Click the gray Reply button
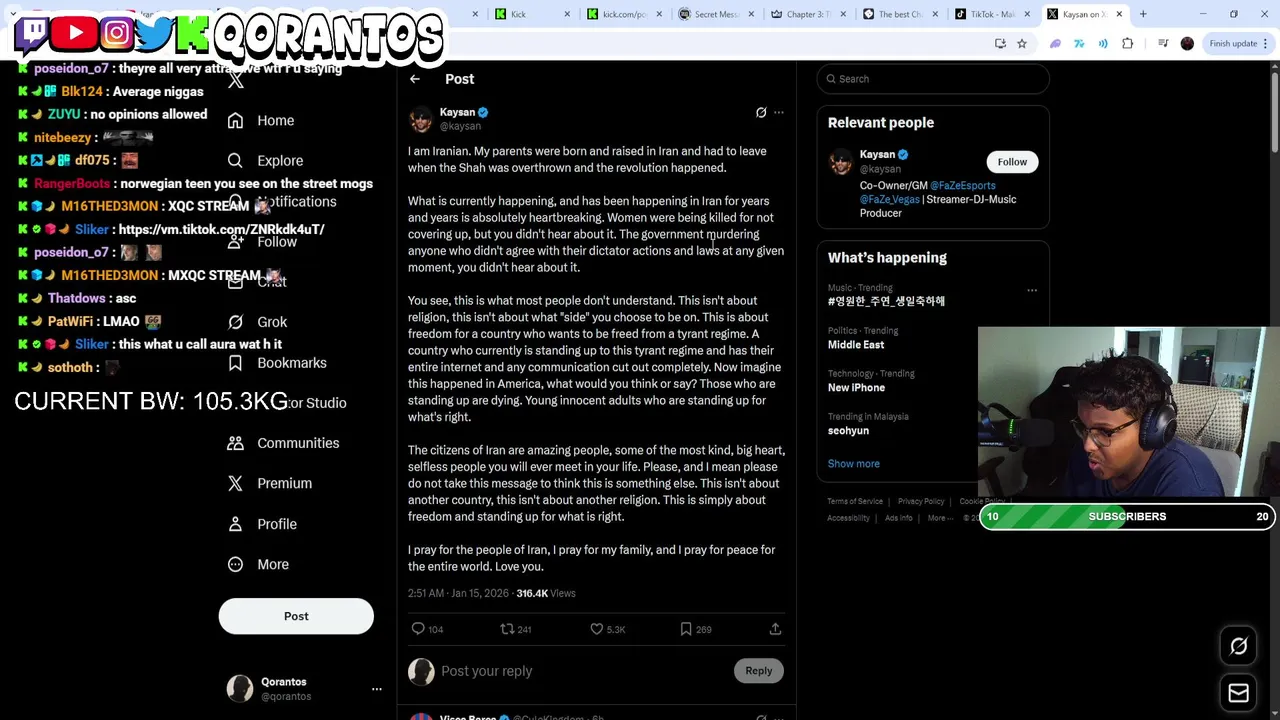 click(x=758, y=671)
